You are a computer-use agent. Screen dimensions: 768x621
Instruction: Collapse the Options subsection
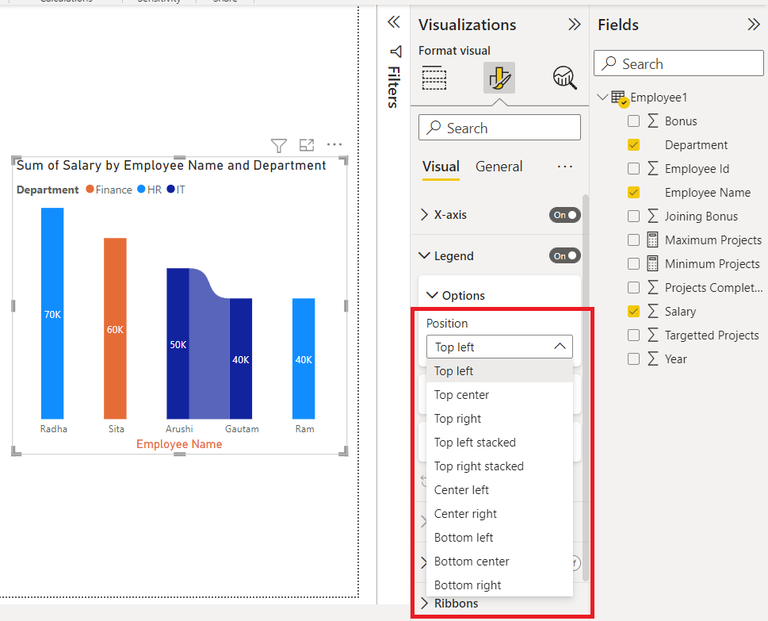(x=432, y=295)
